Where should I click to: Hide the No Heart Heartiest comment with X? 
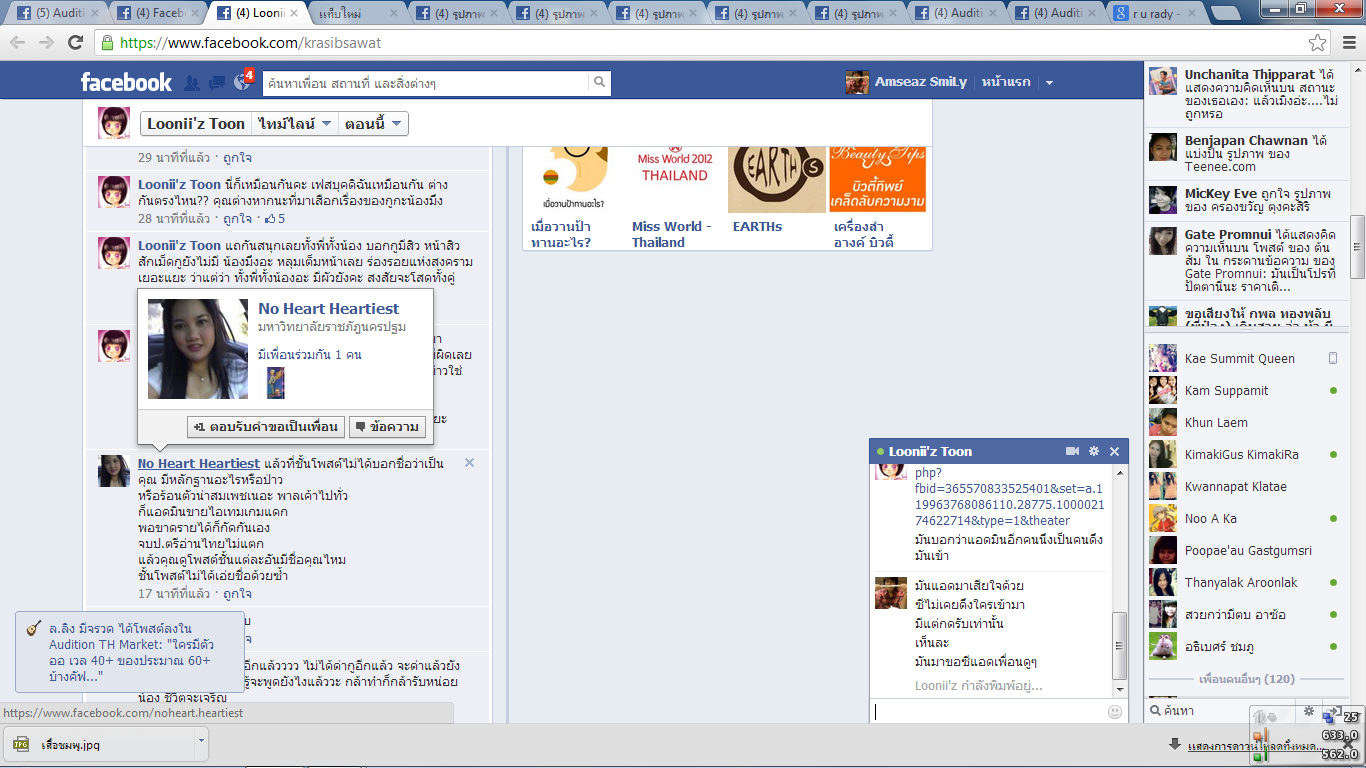pos(470,463)
